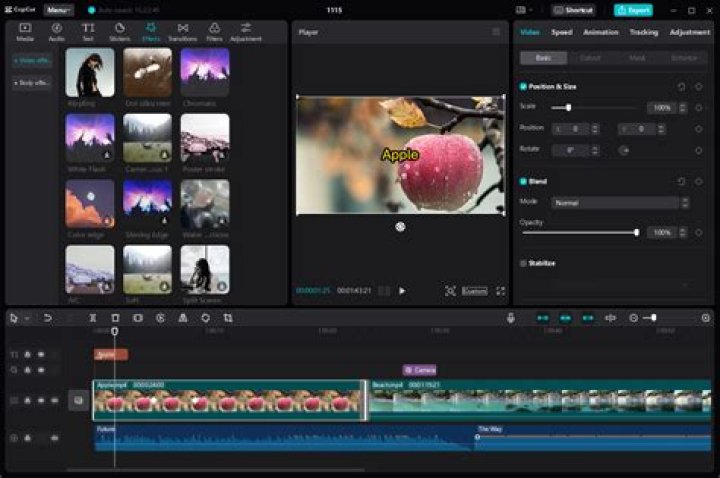Viewport: 720px width, 478px height.
Task: Open the Blend Mode dropdown showing Normal
Action: point(620,202)
